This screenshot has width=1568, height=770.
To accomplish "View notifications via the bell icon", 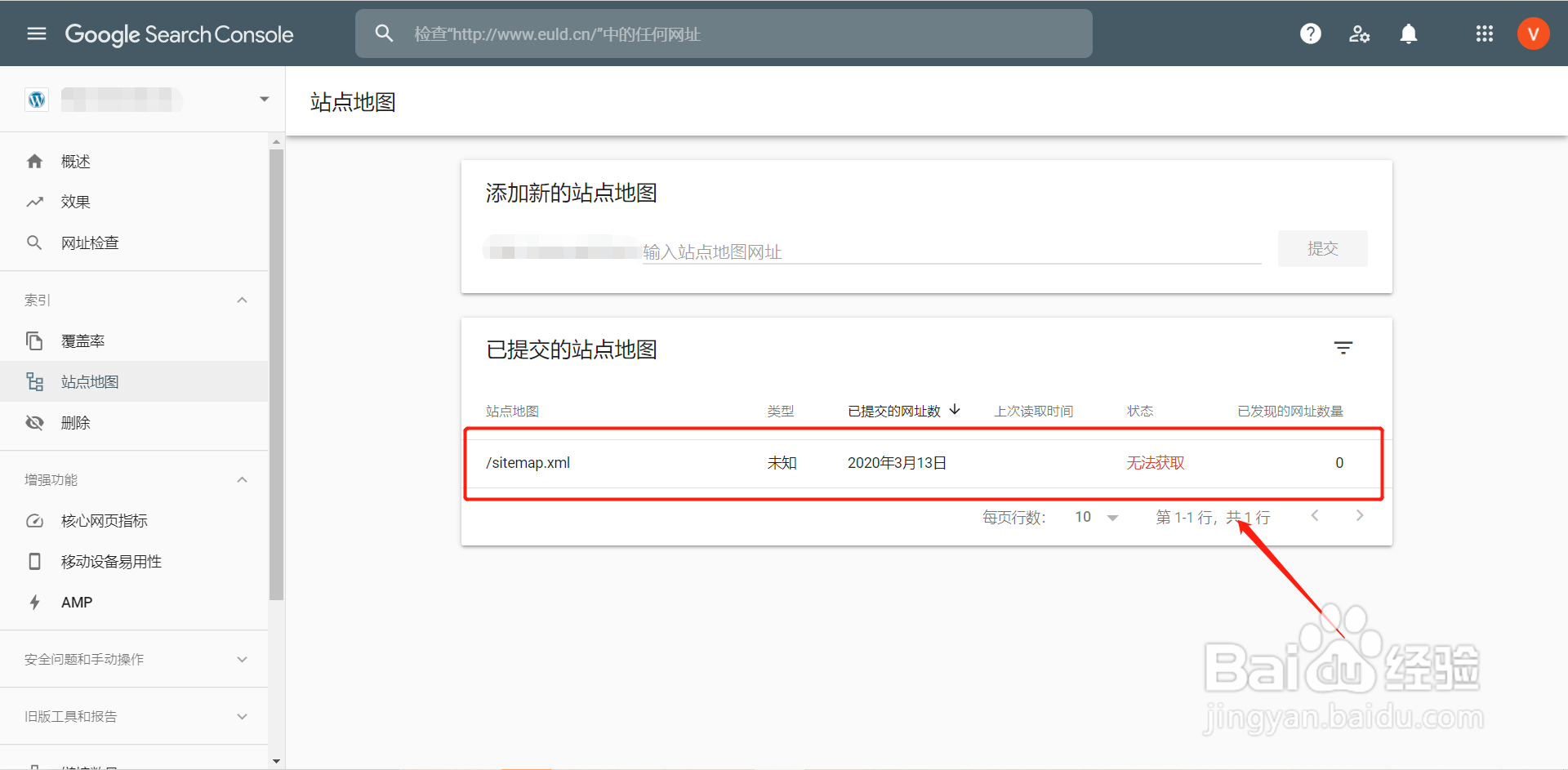I will [x=1409, y=33].
